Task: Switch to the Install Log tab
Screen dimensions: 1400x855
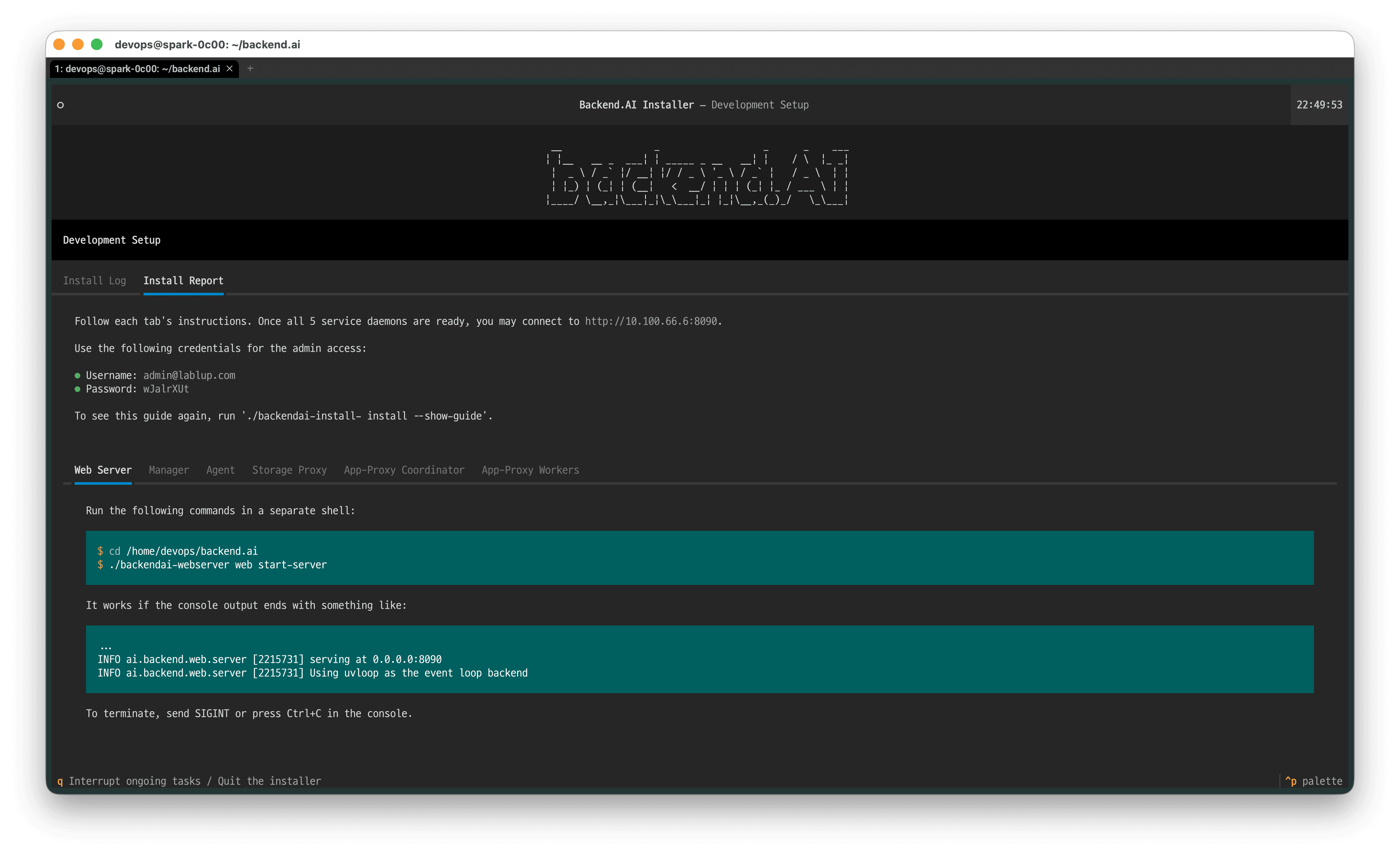Action: [x=94, y=281]
